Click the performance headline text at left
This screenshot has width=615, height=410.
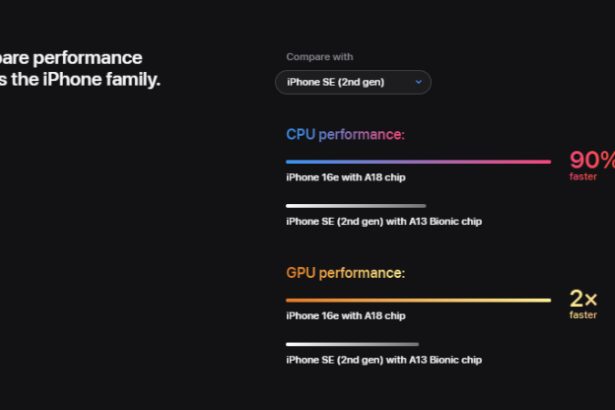click(71, 58)
